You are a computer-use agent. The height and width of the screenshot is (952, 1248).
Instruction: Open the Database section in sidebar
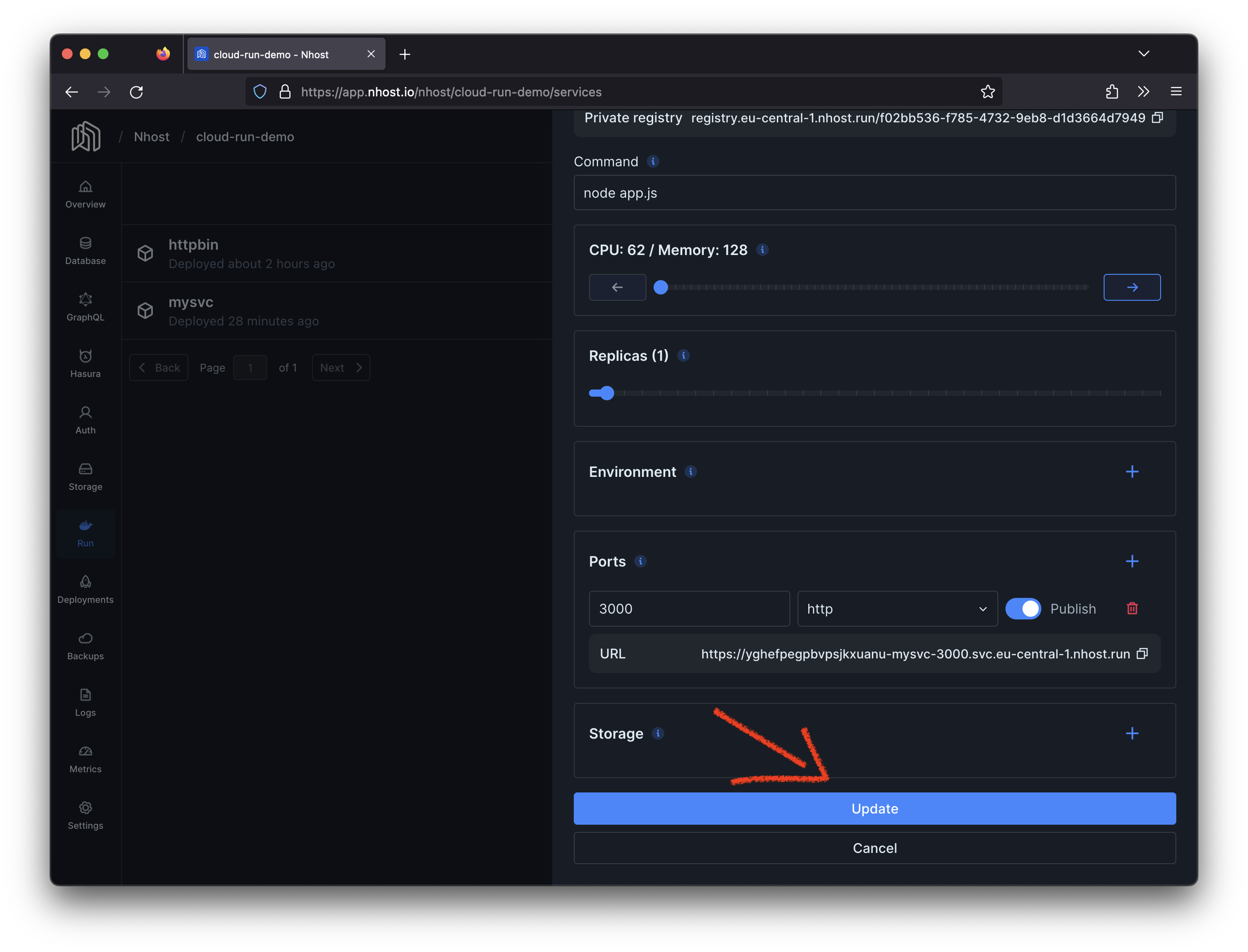[85, 251]
